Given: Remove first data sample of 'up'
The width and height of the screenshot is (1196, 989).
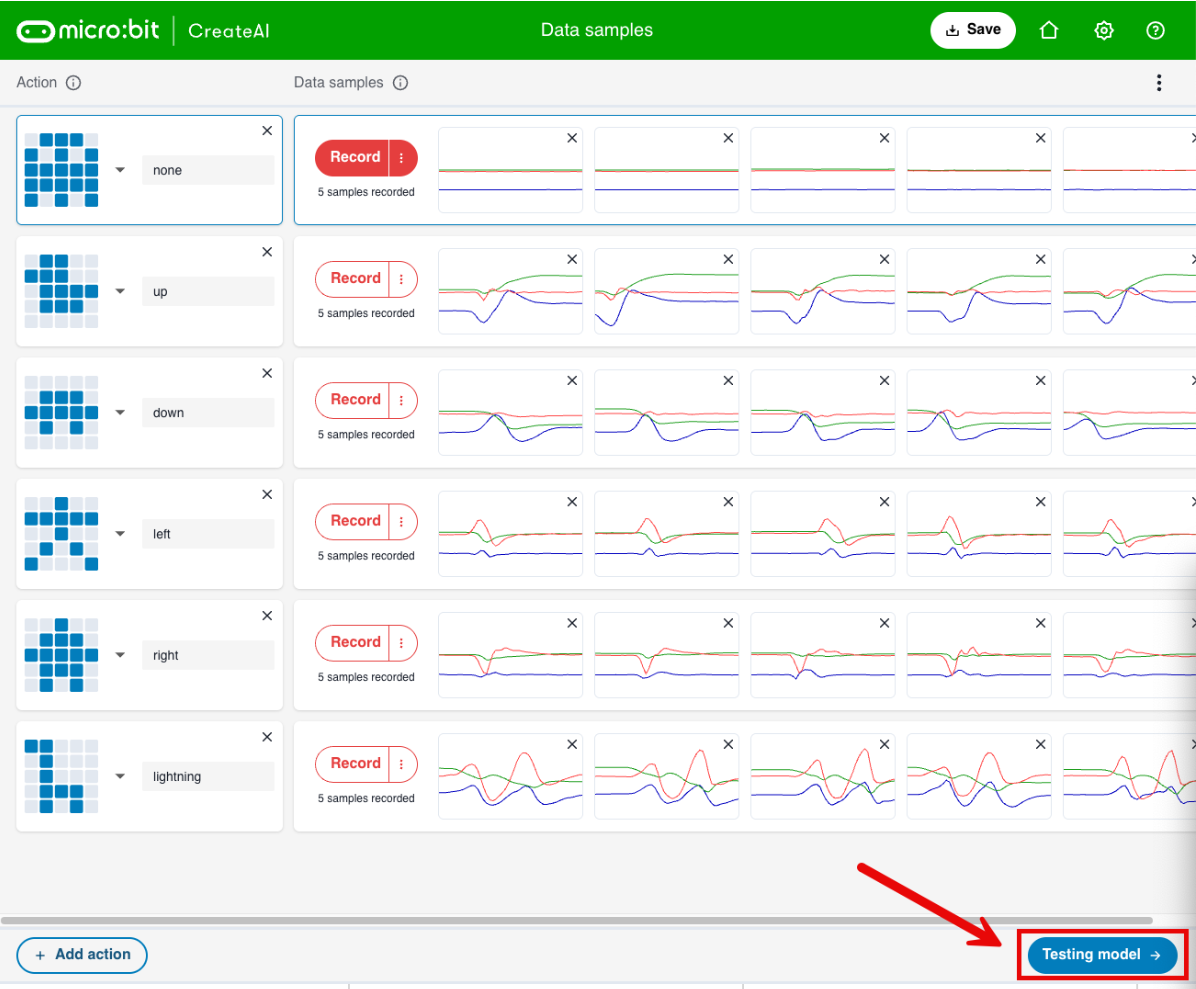Looking at the screenshot, I should click(x=572, y=260).
